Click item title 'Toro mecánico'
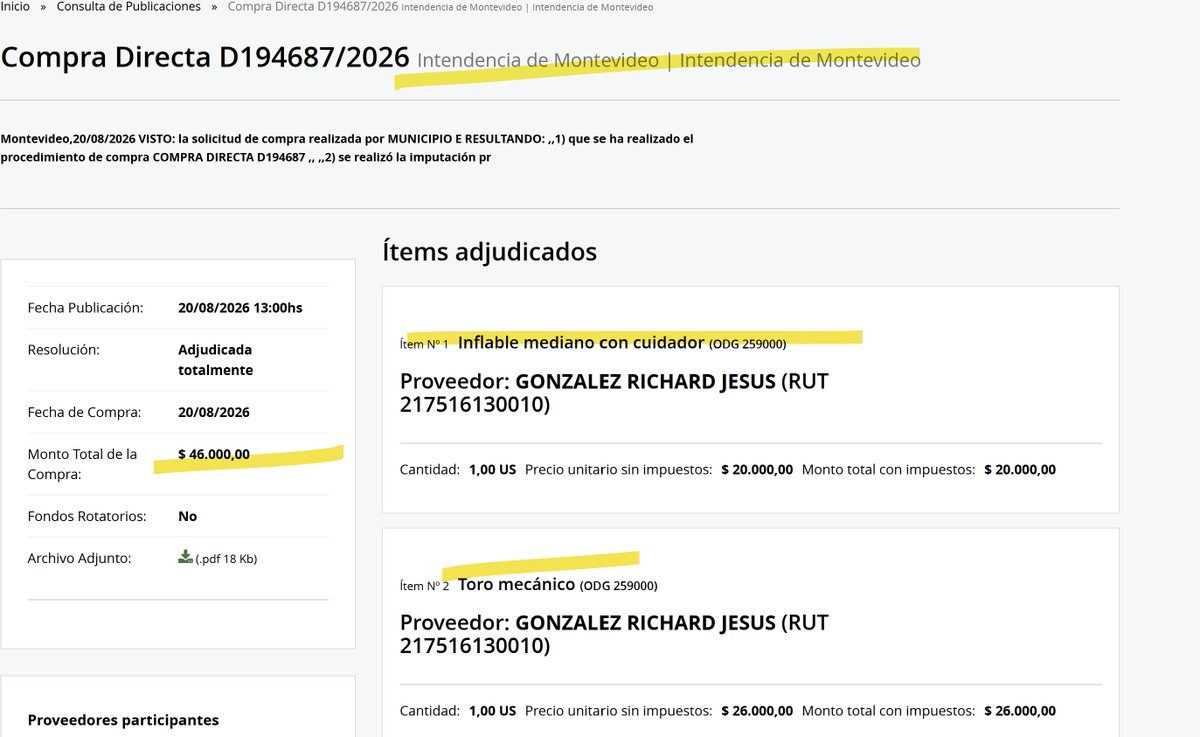The height and width of the screenshot is (737, 1200). point(516,584)
